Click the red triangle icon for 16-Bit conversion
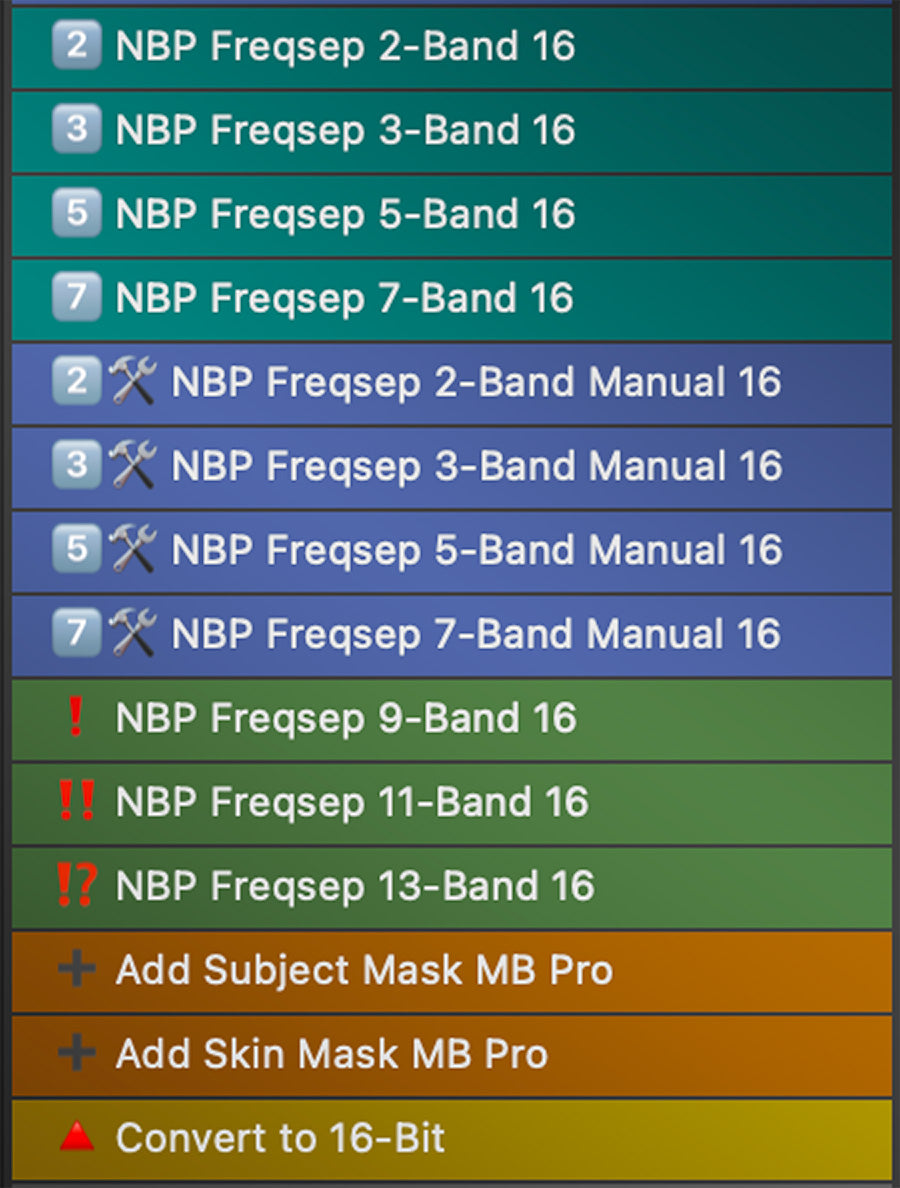 coord(76,1137)
